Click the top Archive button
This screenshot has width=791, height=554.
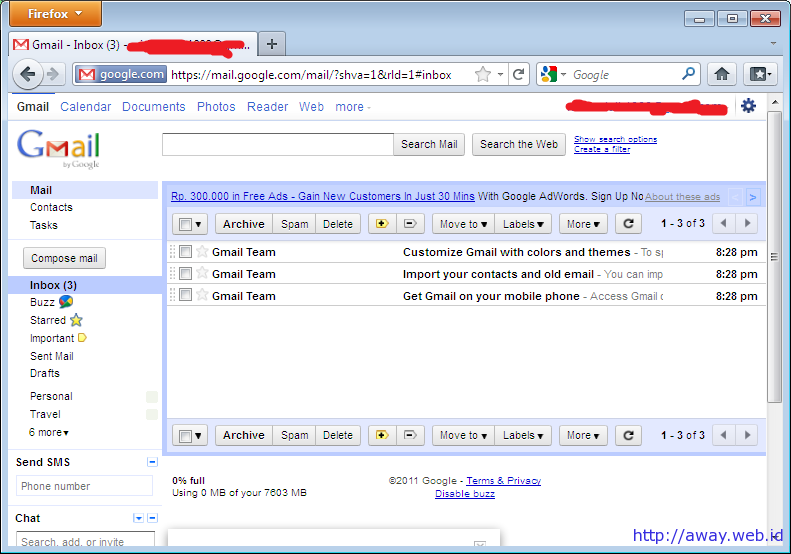[x=244, y=224]
